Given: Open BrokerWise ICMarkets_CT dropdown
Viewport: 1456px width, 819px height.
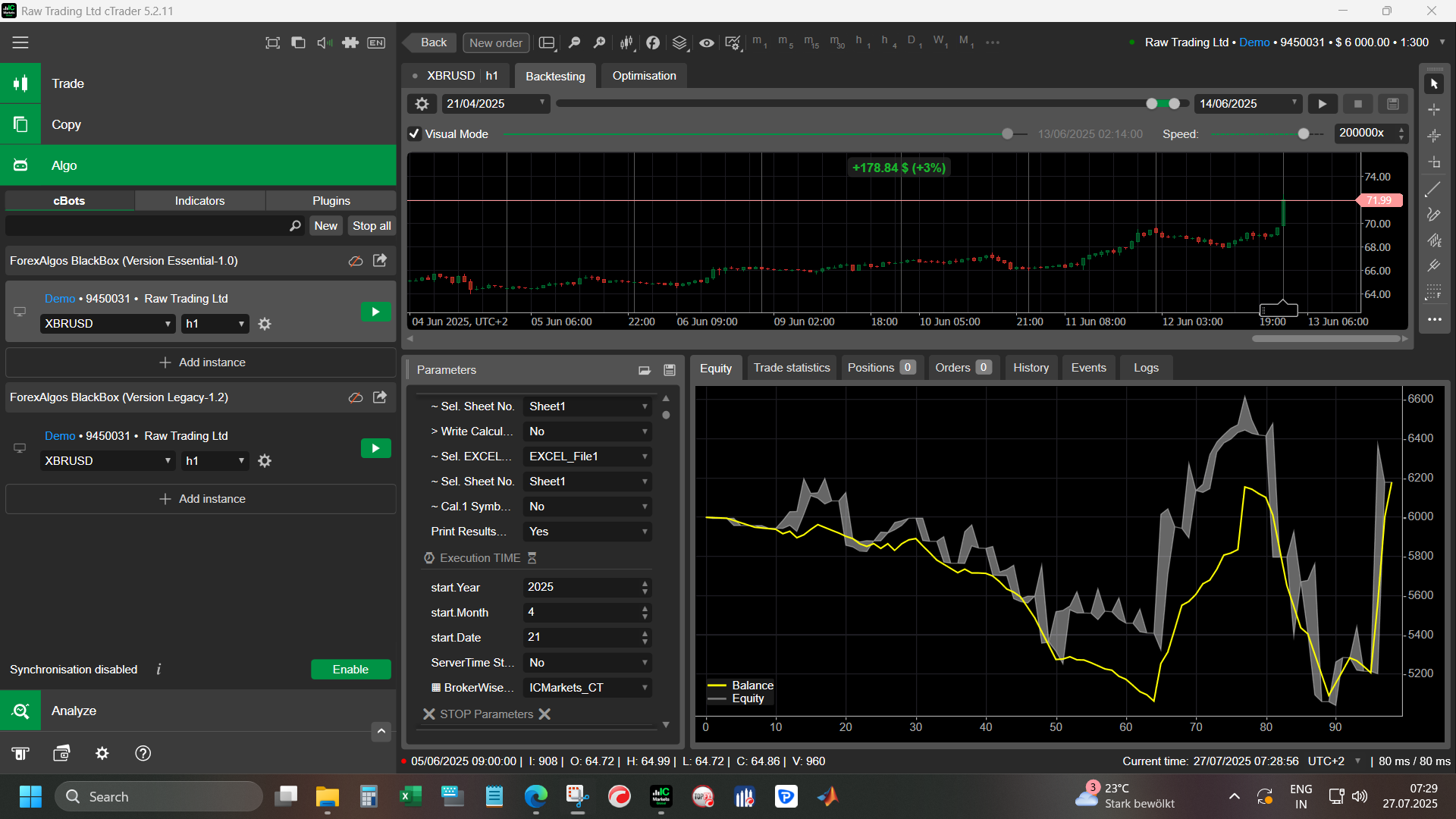Looking at the screenshot, I should pos(588,688).
